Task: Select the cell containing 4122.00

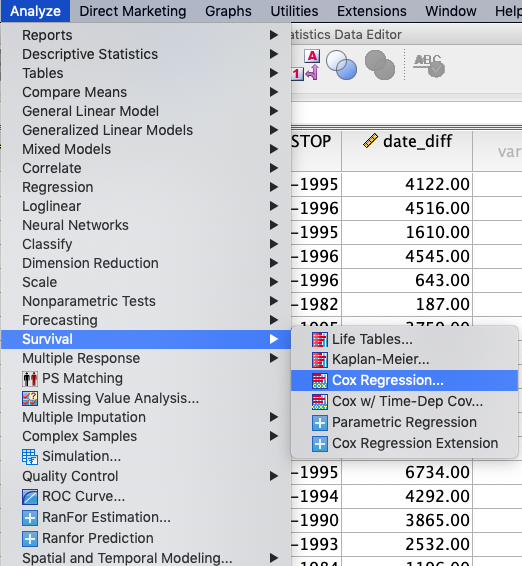Action: [x=407, y=184]
